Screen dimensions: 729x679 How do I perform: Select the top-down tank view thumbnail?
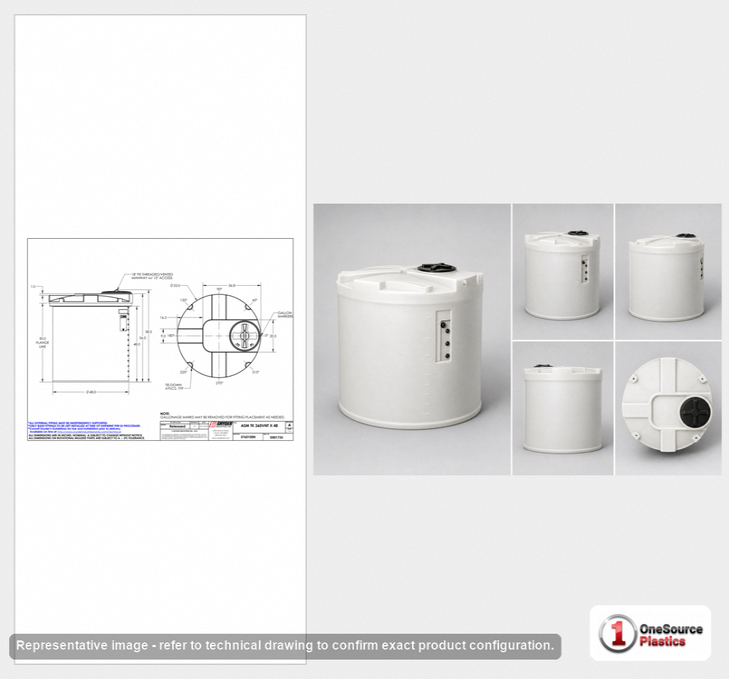point(669,408)
